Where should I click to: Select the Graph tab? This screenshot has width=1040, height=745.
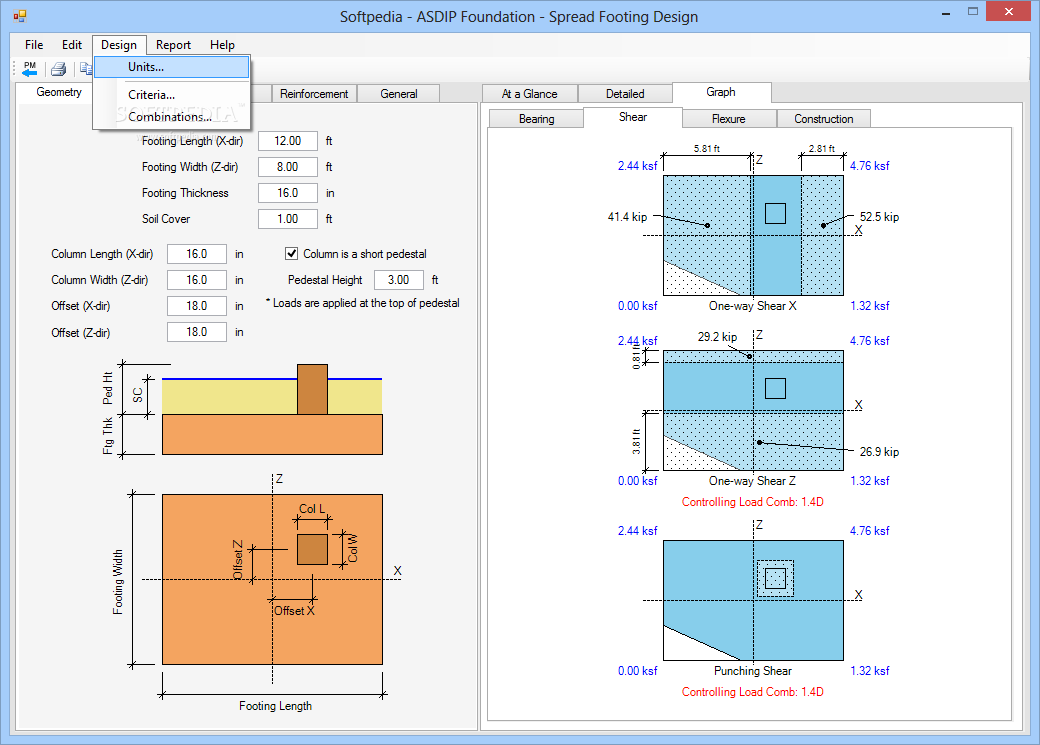[721, 92]
